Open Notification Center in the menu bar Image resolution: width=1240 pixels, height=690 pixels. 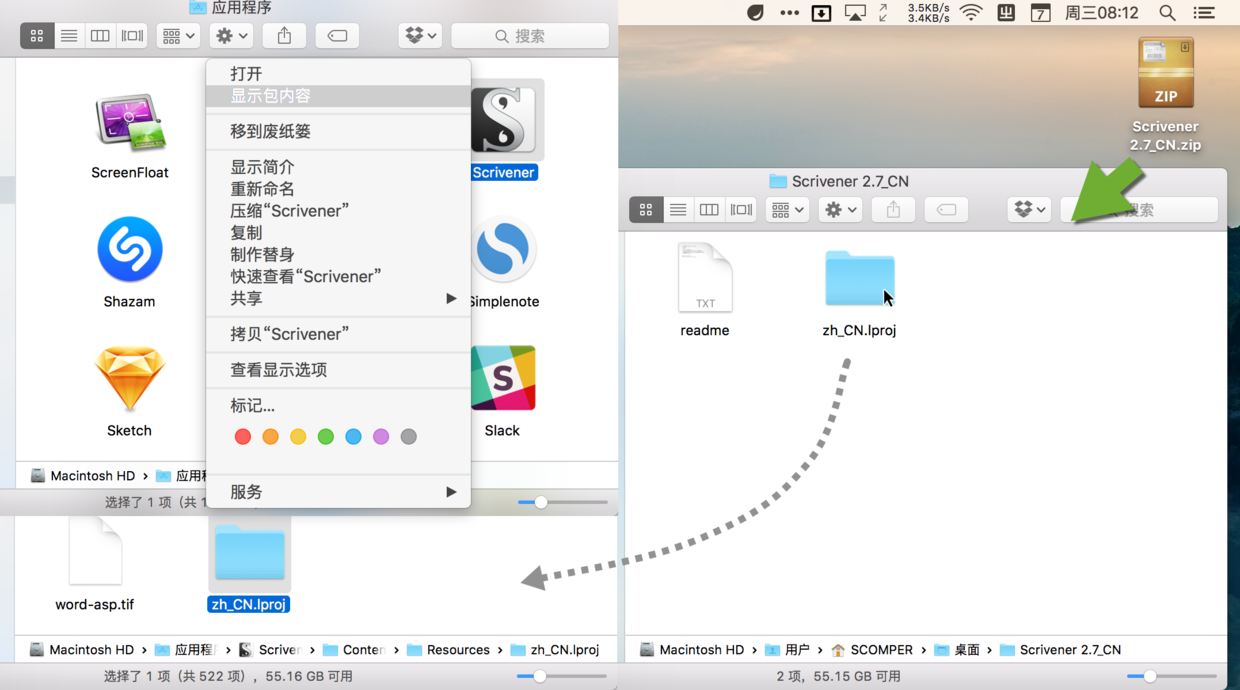click(1205, 13)
